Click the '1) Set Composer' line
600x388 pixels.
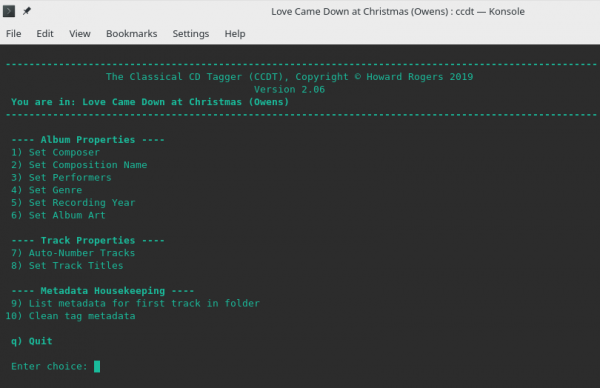[55, 152]
